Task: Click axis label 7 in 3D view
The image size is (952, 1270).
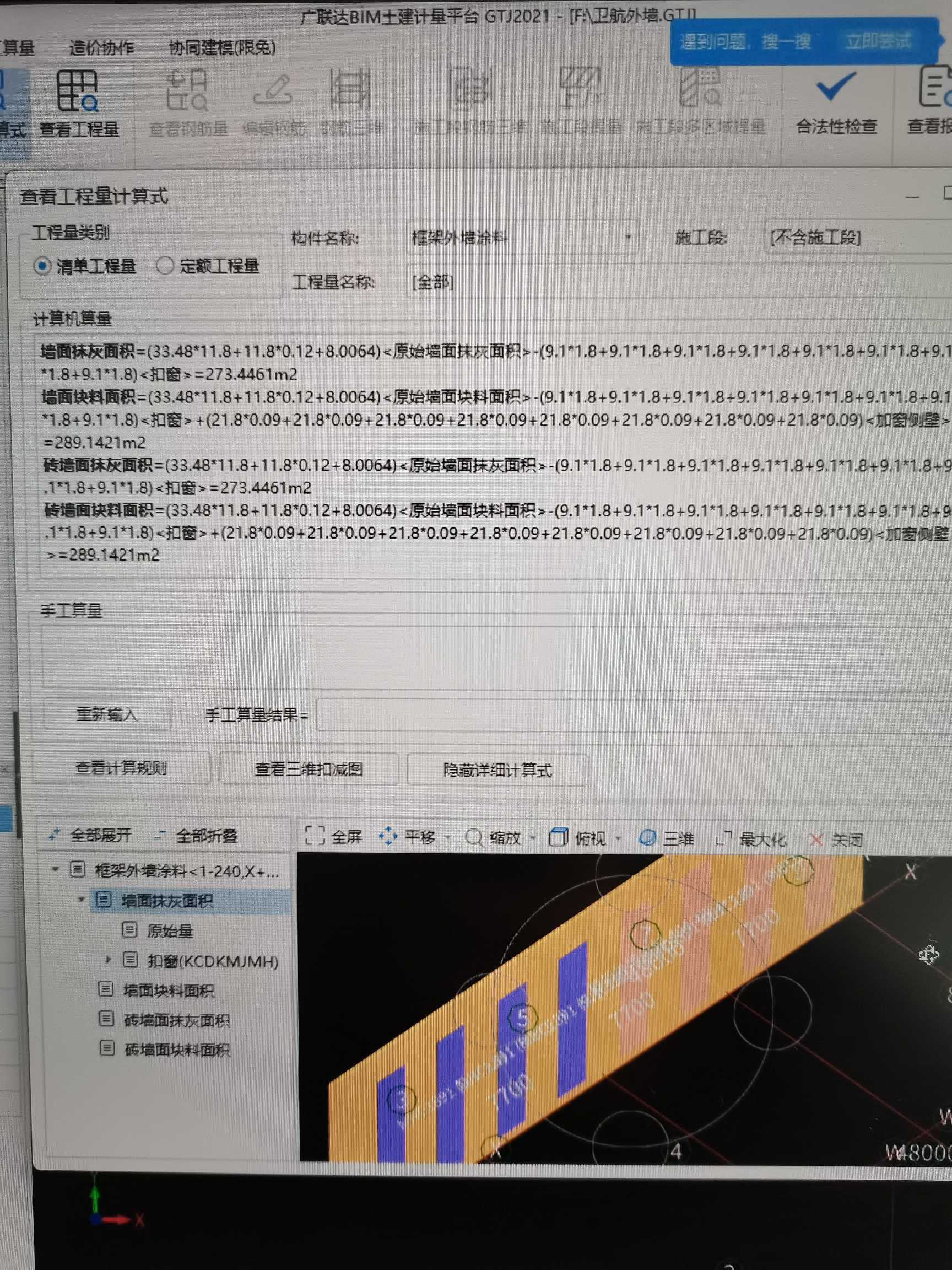Action: click(x=645, y=935)
